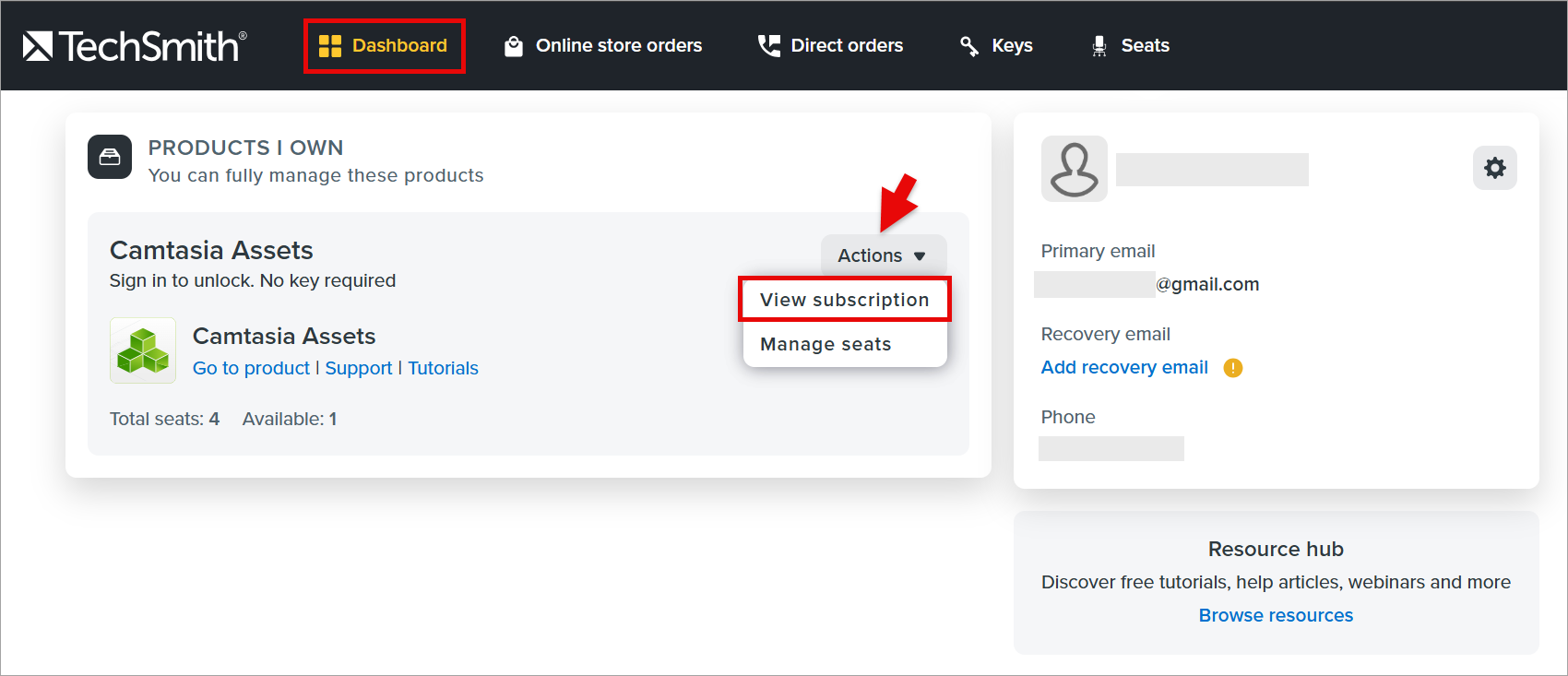Click the Camtasia Assets green cubes icon
Image resolution: width=1568 pixels, height=676 pixels.
coord(143,350)
